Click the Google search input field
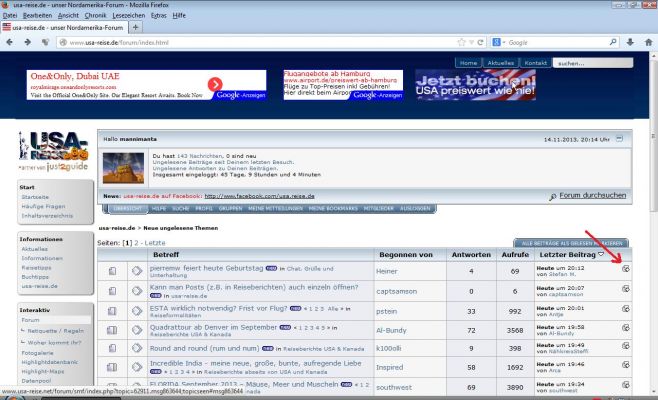The image size is (658, 400). coord(558,42)
